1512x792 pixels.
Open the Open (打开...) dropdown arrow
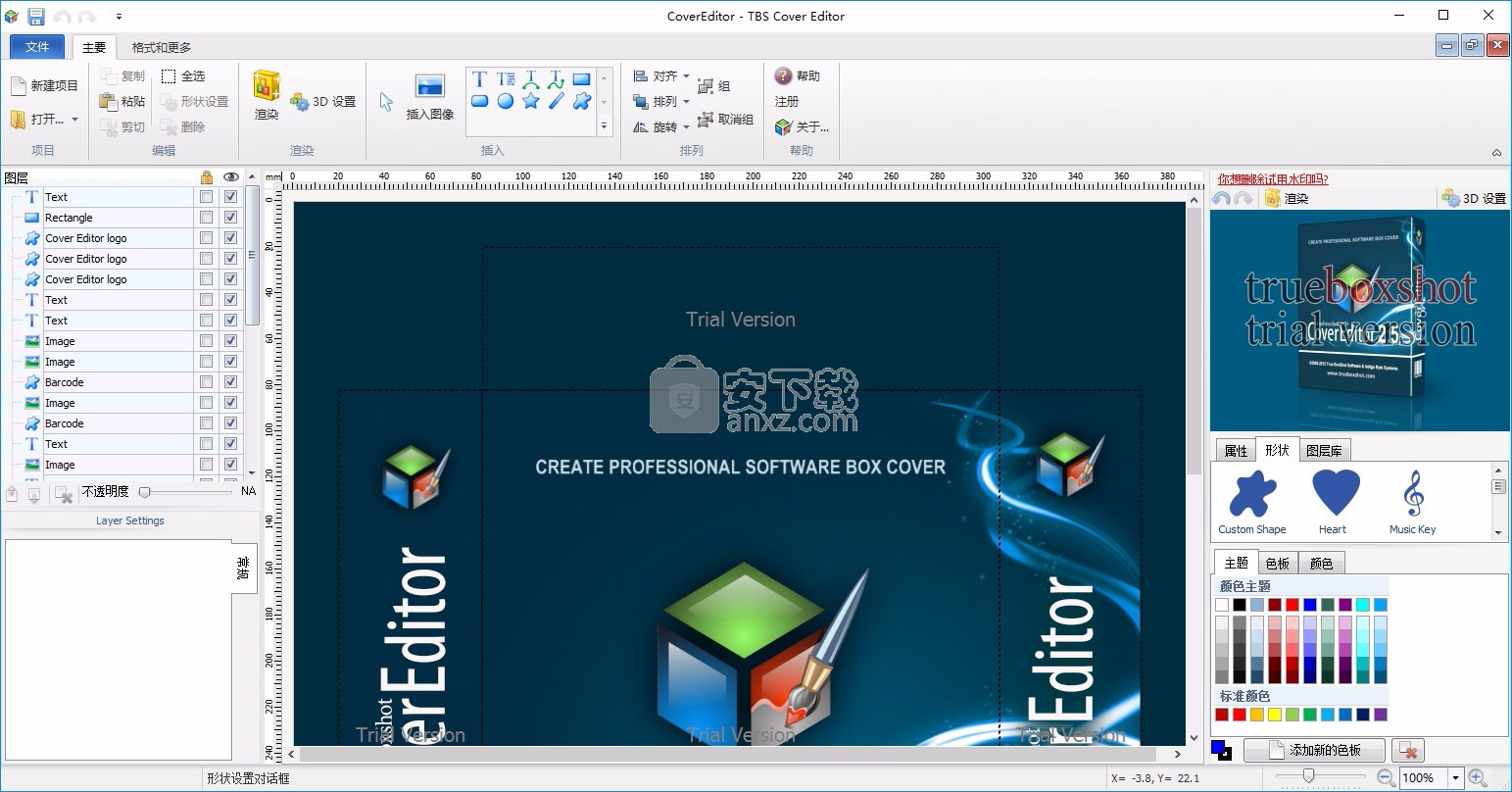(74, 120)
